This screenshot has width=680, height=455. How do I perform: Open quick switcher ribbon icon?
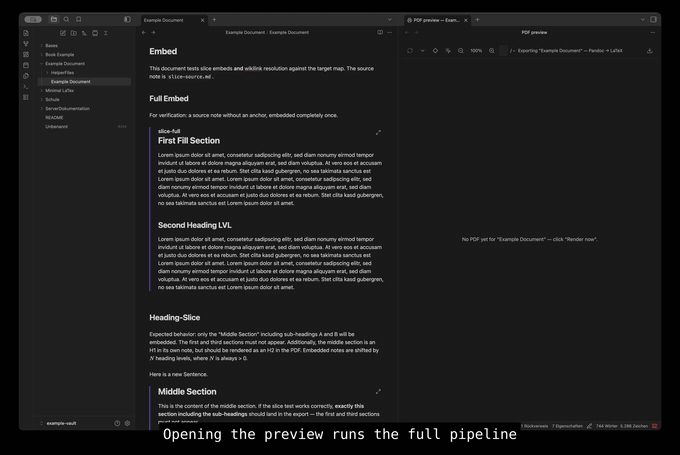click(x=26, y=33)
